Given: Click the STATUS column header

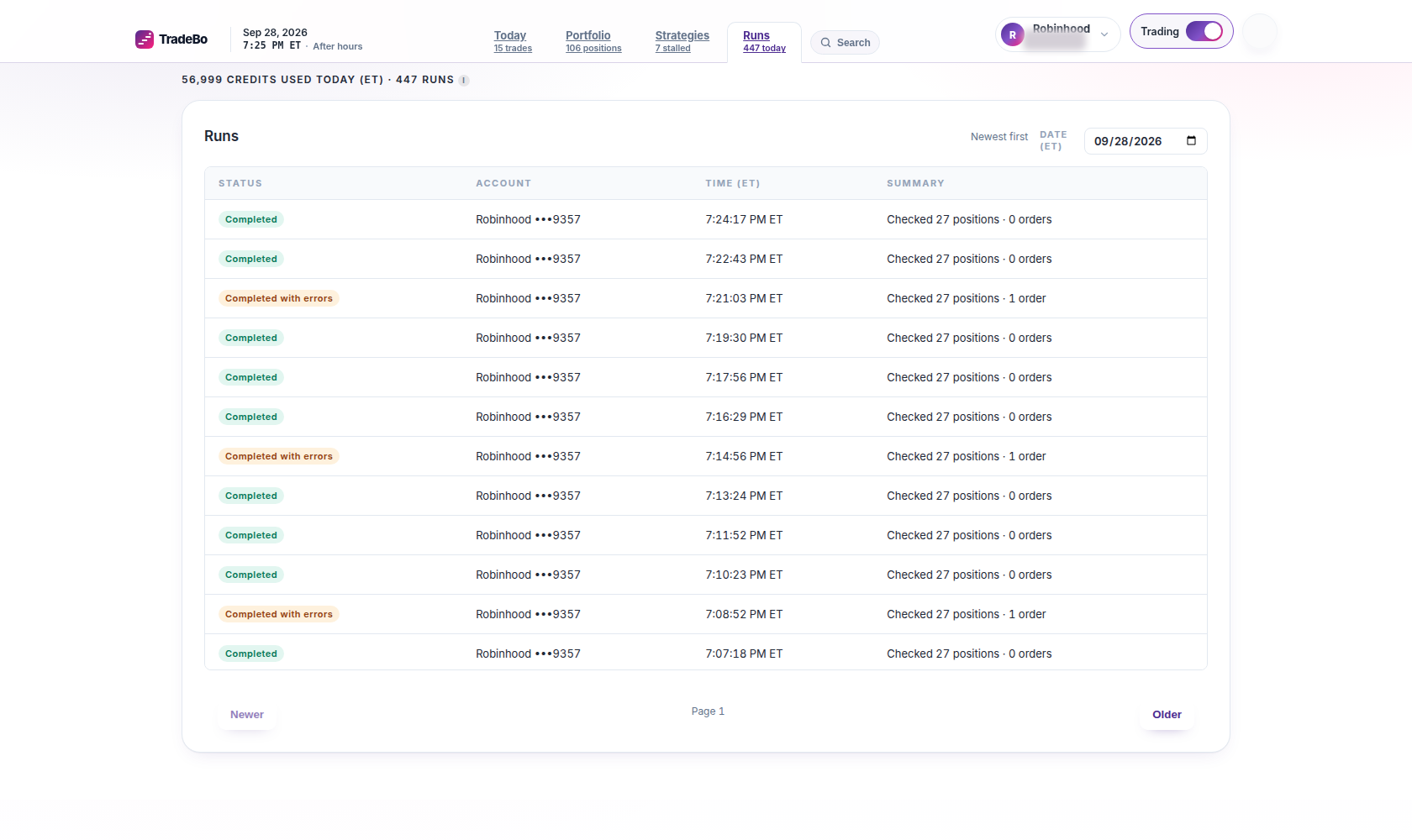Looking at the screenshot, I should [x=240, y=183].
